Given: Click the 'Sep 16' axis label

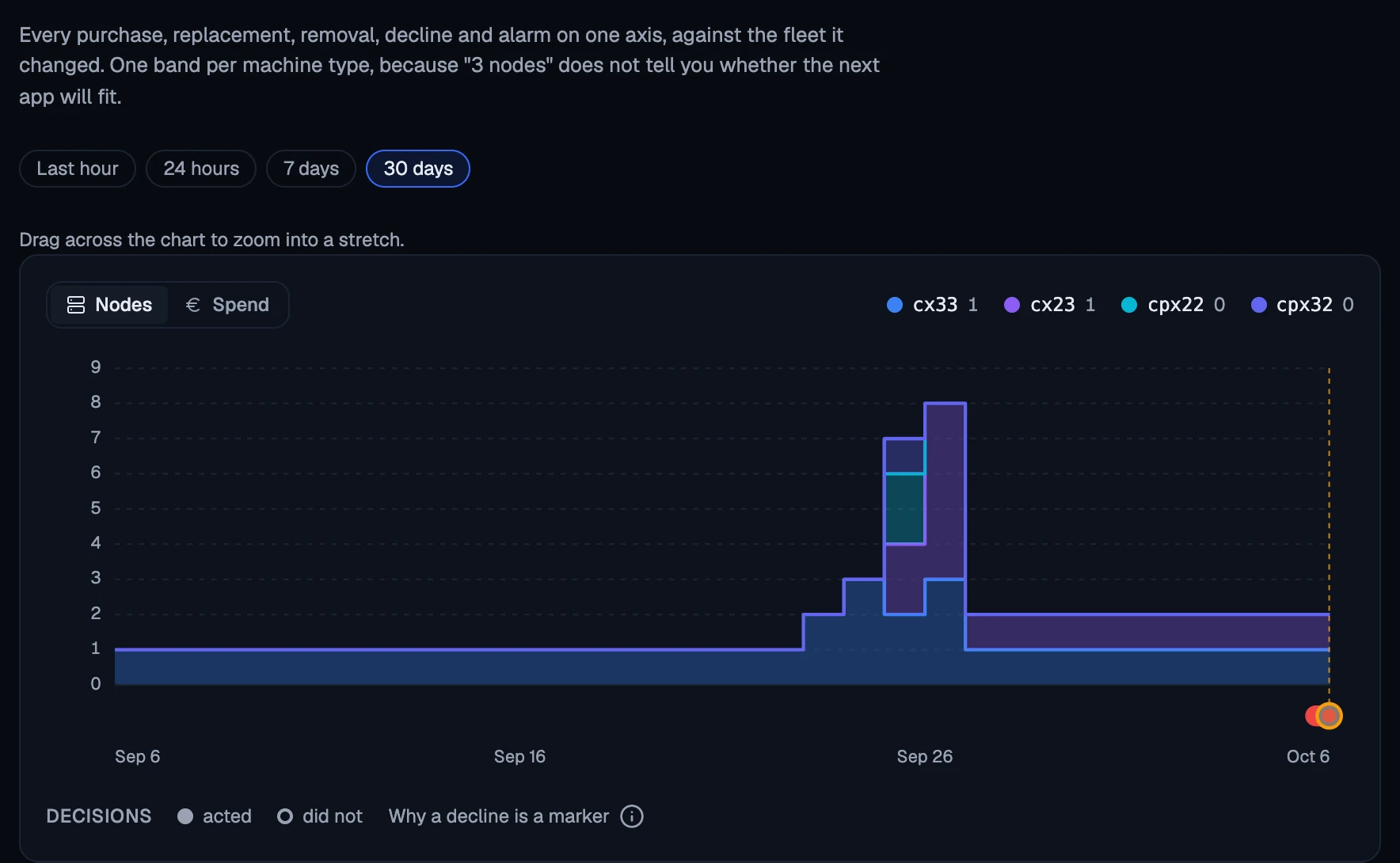Looking at the screenshot, I should [519, 756].
